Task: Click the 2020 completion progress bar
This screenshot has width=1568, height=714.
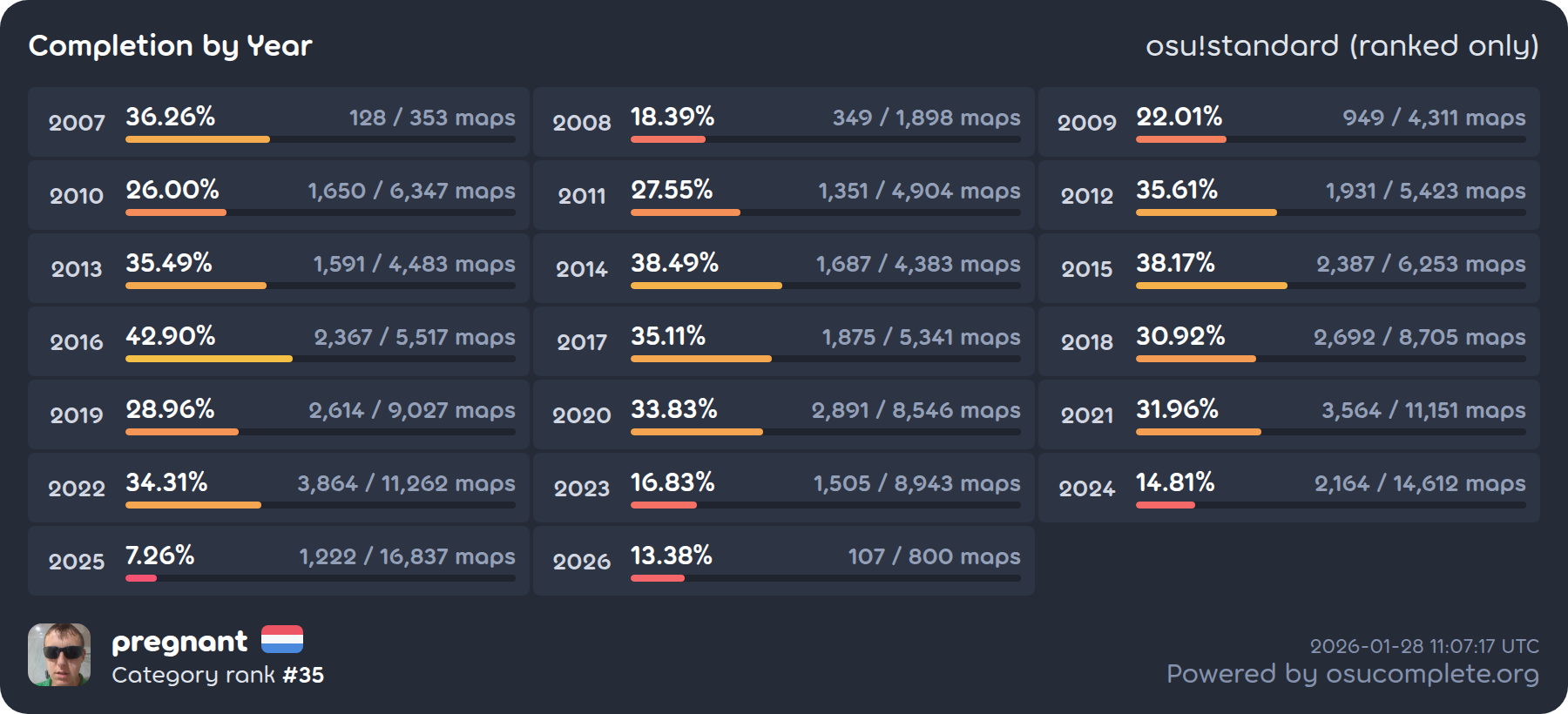Action: click(825, 432)
